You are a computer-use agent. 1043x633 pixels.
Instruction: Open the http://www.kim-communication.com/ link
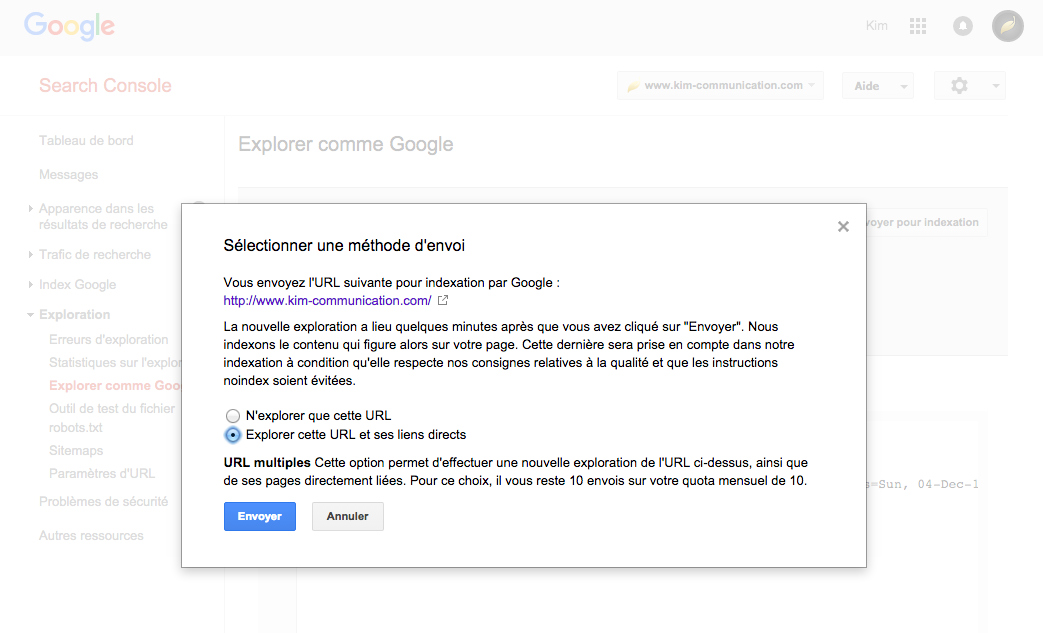[327, 300]
